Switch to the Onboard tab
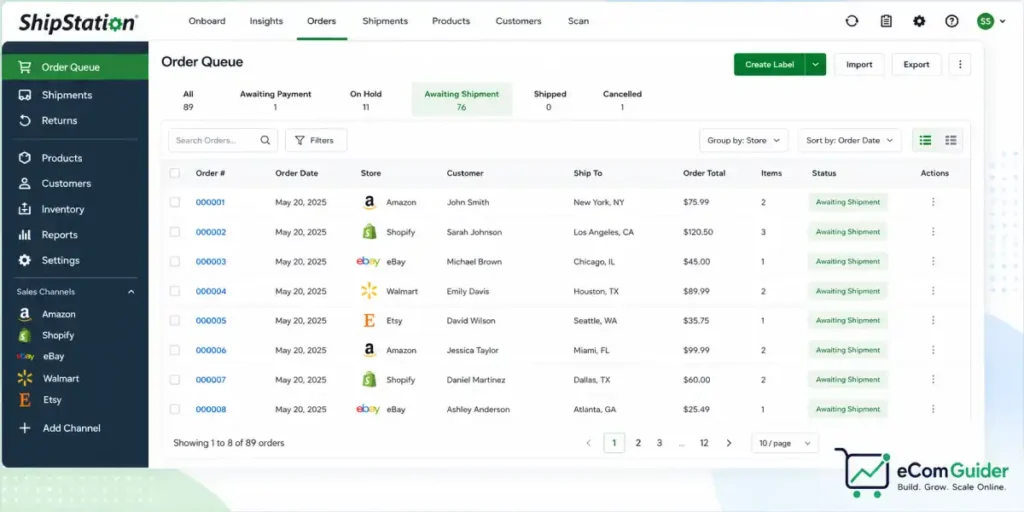This screenshot has height=512, width=1024. [x=207, y=21]
